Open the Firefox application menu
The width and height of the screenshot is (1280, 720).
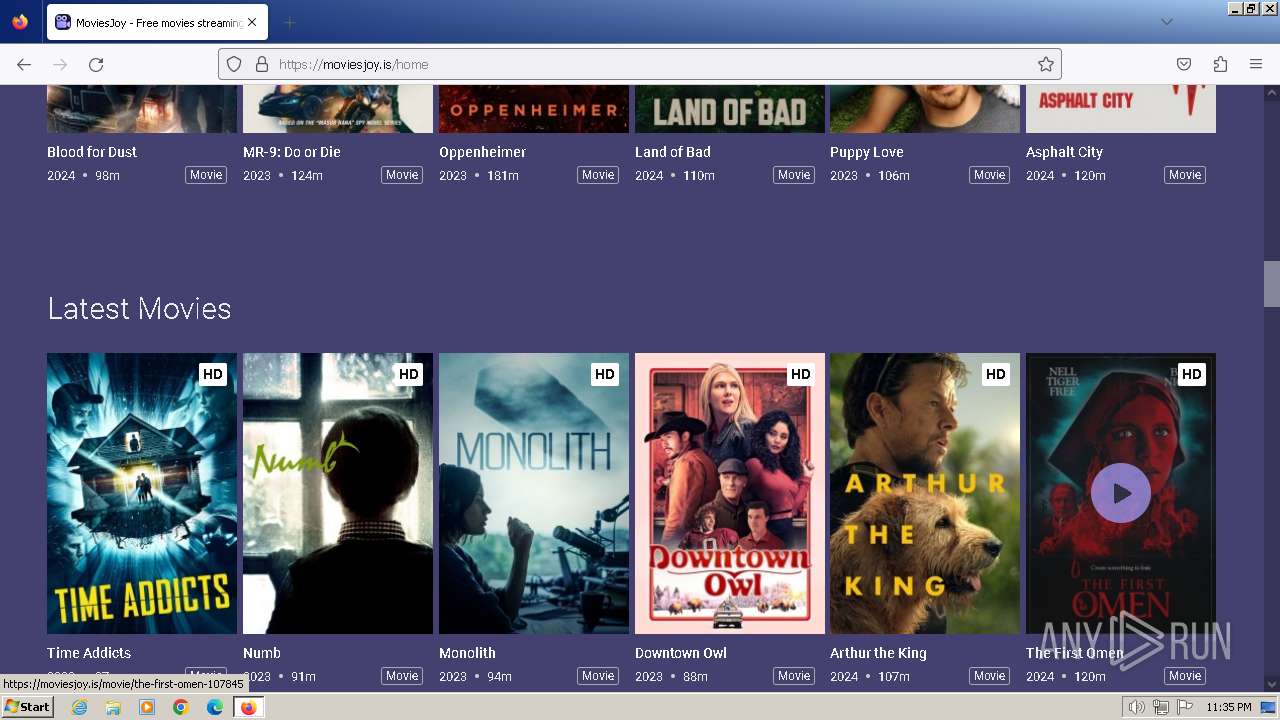click(1256, 64)
